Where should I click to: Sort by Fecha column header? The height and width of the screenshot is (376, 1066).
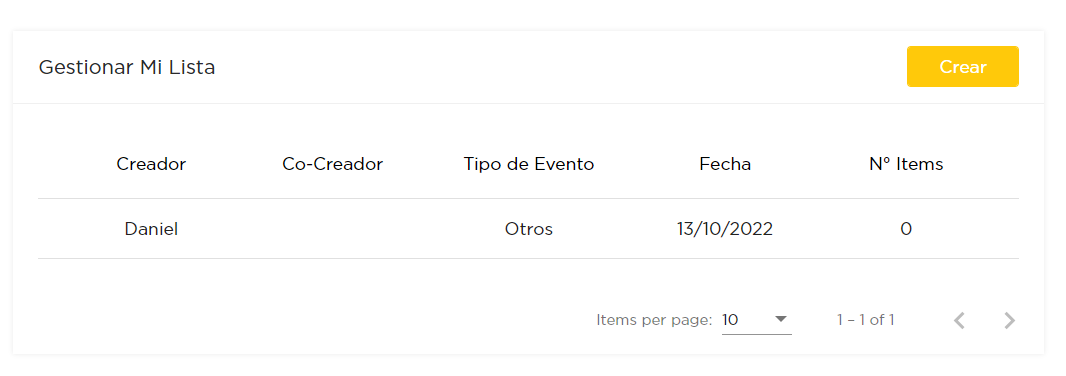(725, 164)
